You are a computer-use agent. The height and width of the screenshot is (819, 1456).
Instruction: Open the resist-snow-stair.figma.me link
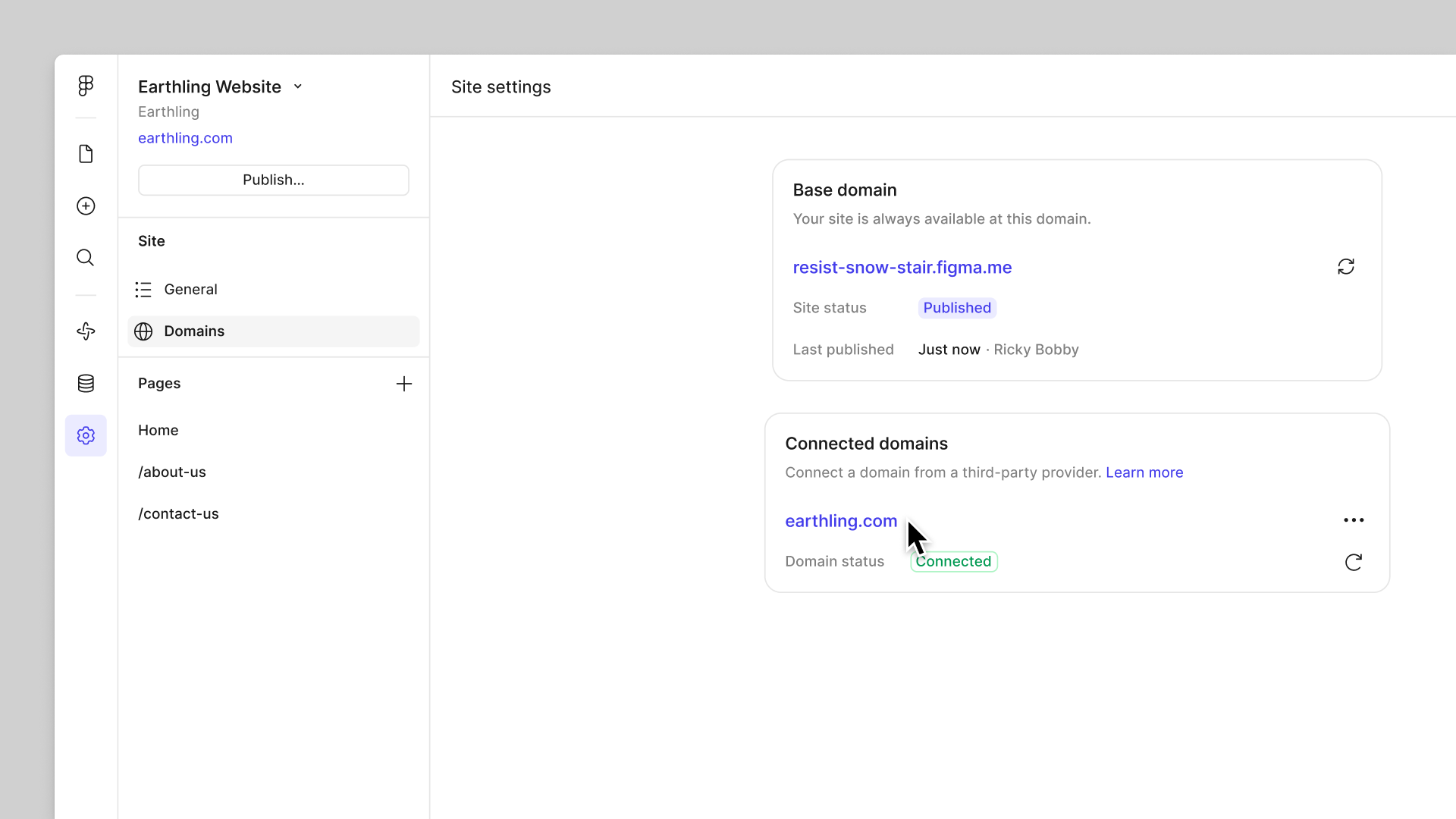[902, 268]
